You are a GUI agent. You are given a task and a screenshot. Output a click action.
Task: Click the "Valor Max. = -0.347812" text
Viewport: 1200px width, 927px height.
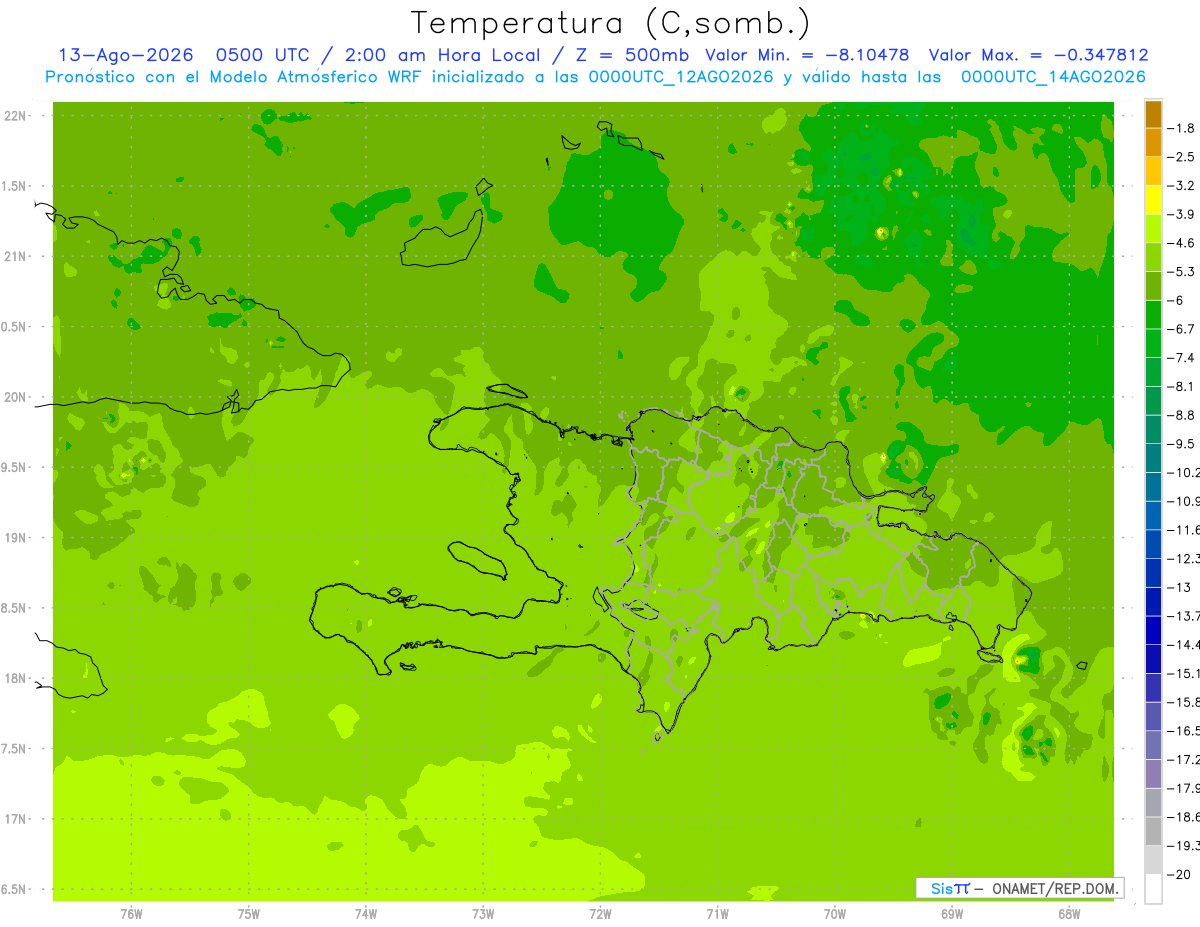[1038, 56]
